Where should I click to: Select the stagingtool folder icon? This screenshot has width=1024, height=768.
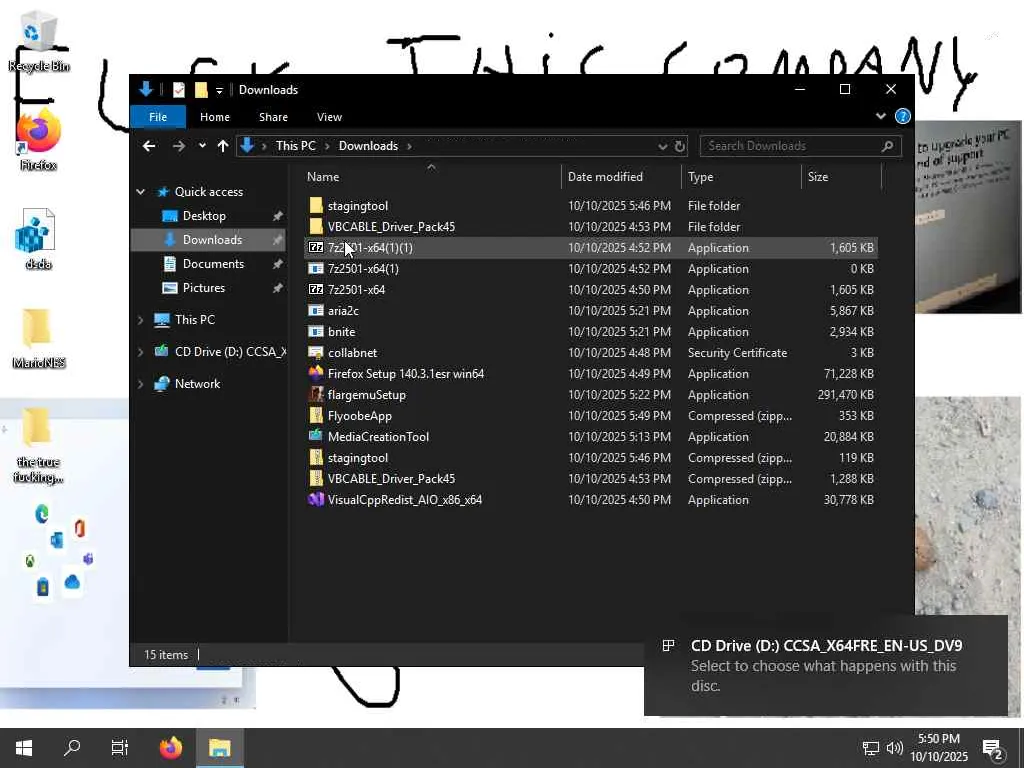[316, 206]
